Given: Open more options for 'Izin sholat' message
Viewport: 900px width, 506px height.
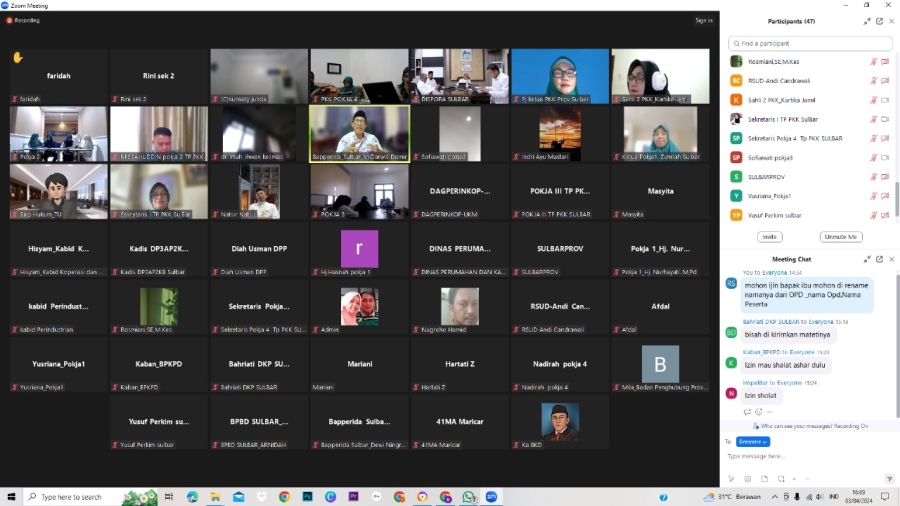Looking at the screenshot, I should pyautogui.click(x=770, y=412).
